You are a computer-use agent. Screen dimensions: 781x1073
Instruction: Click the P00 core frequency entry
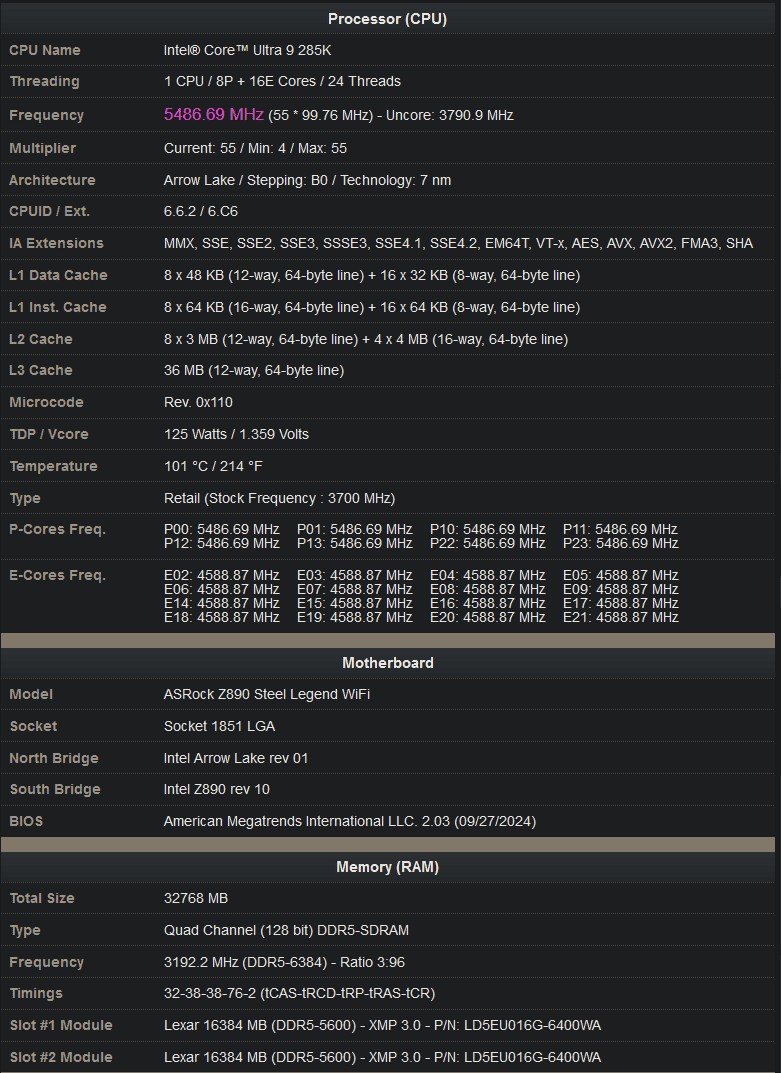click(222, 530)
